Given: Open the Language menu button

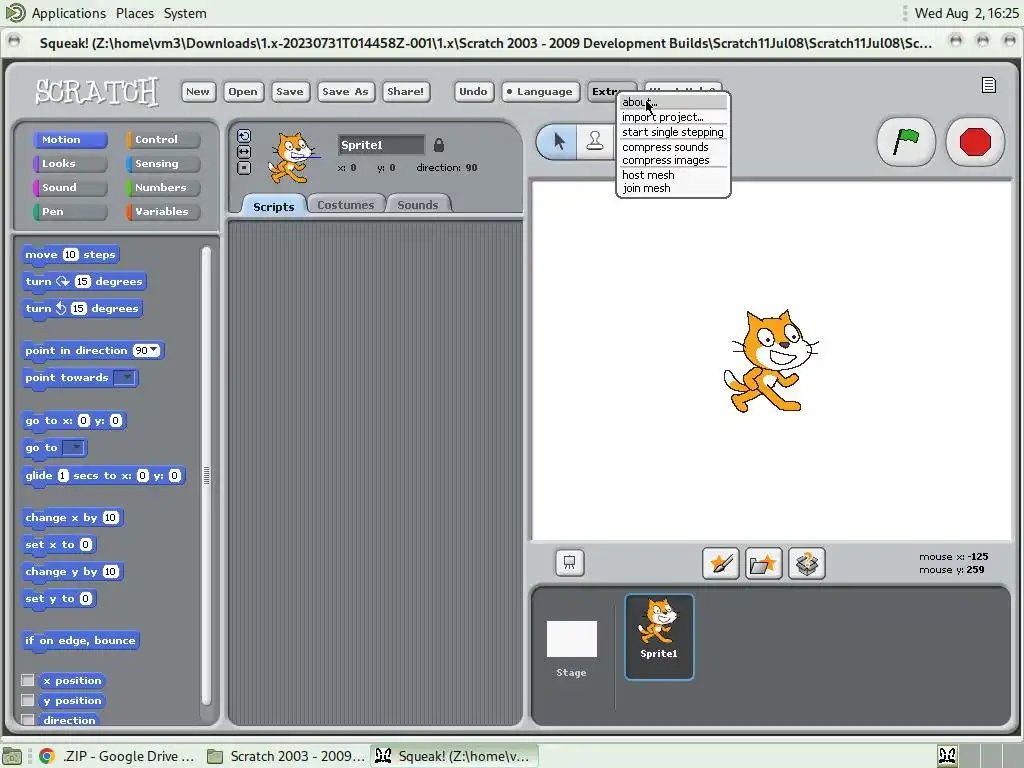Looking at the screenshot, I should click(x=539, y=91).
